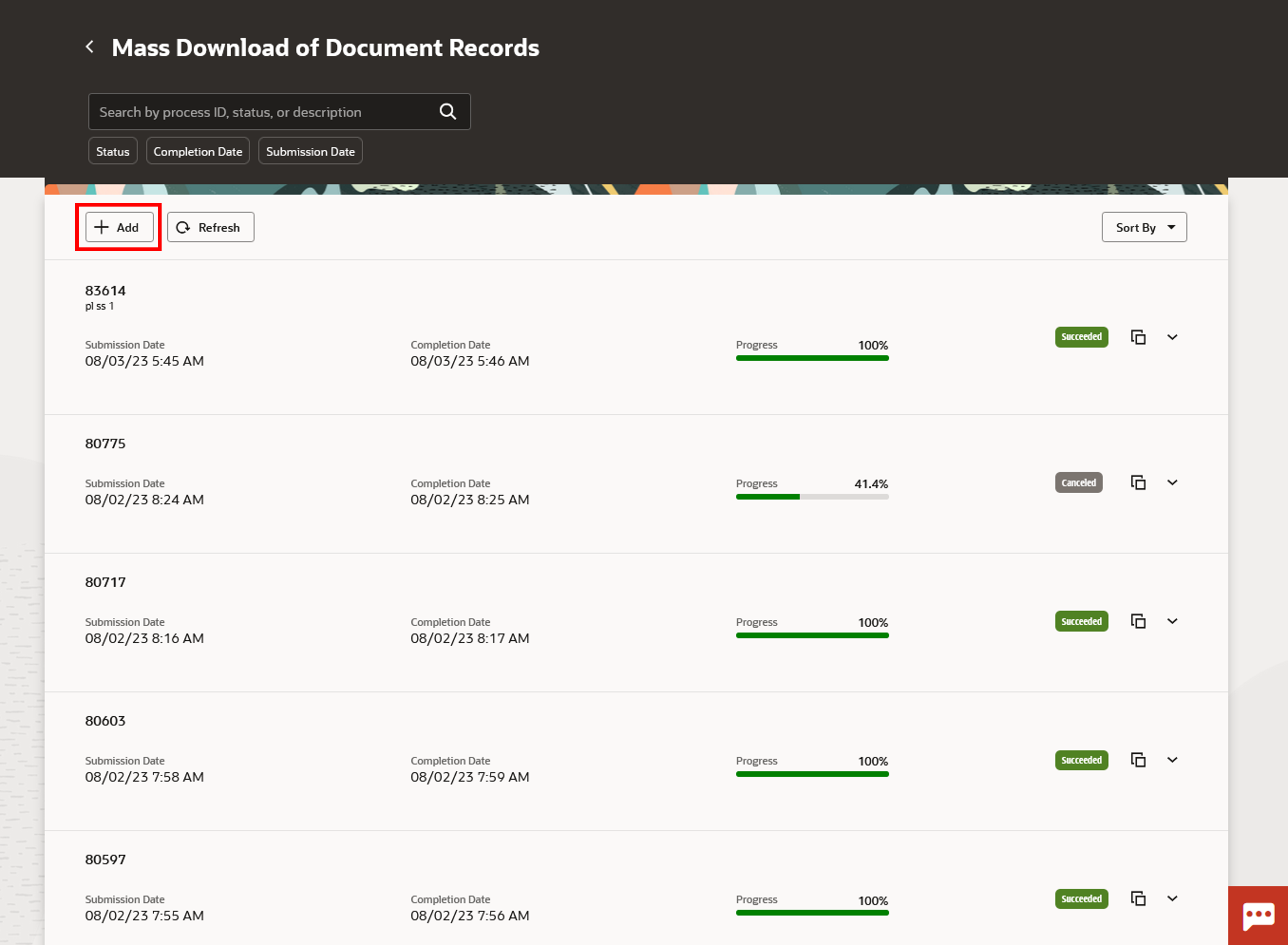Copy process 80775 with the duplicate icon
The width and height of the screenshot is (1288, 945).
point(1138,482)
